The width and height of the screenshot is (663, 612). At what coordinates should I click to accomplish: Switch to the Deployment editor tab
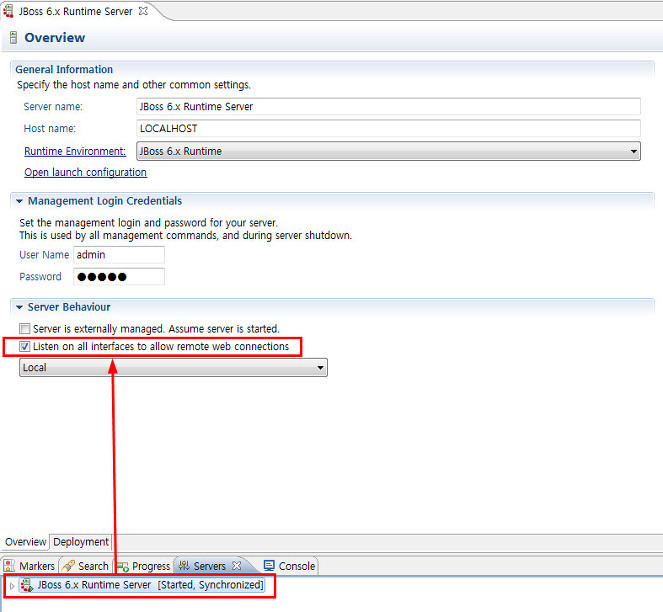(81, 542)
